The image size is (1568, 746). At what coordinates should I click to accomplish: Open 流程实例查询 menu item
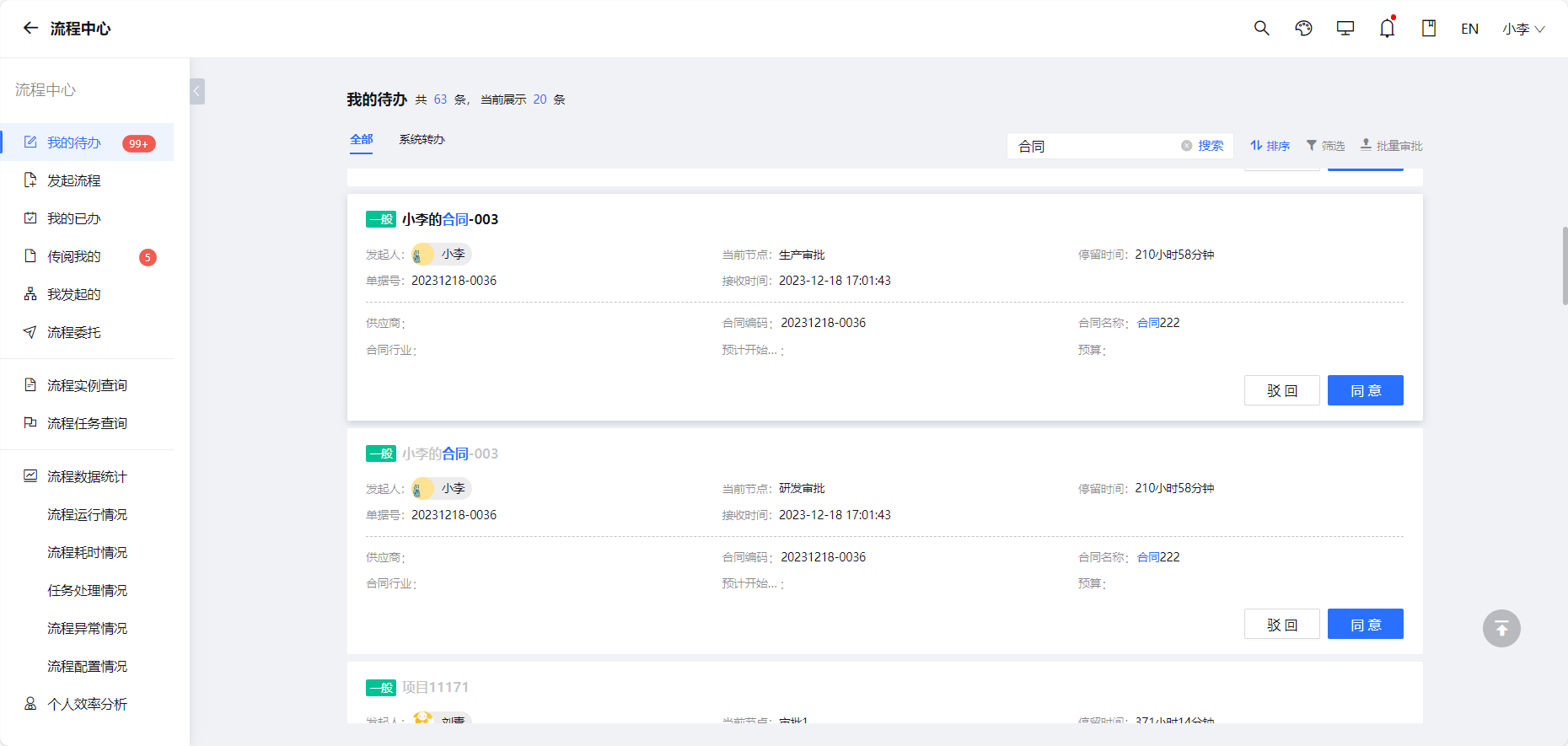tap(87, 385)
